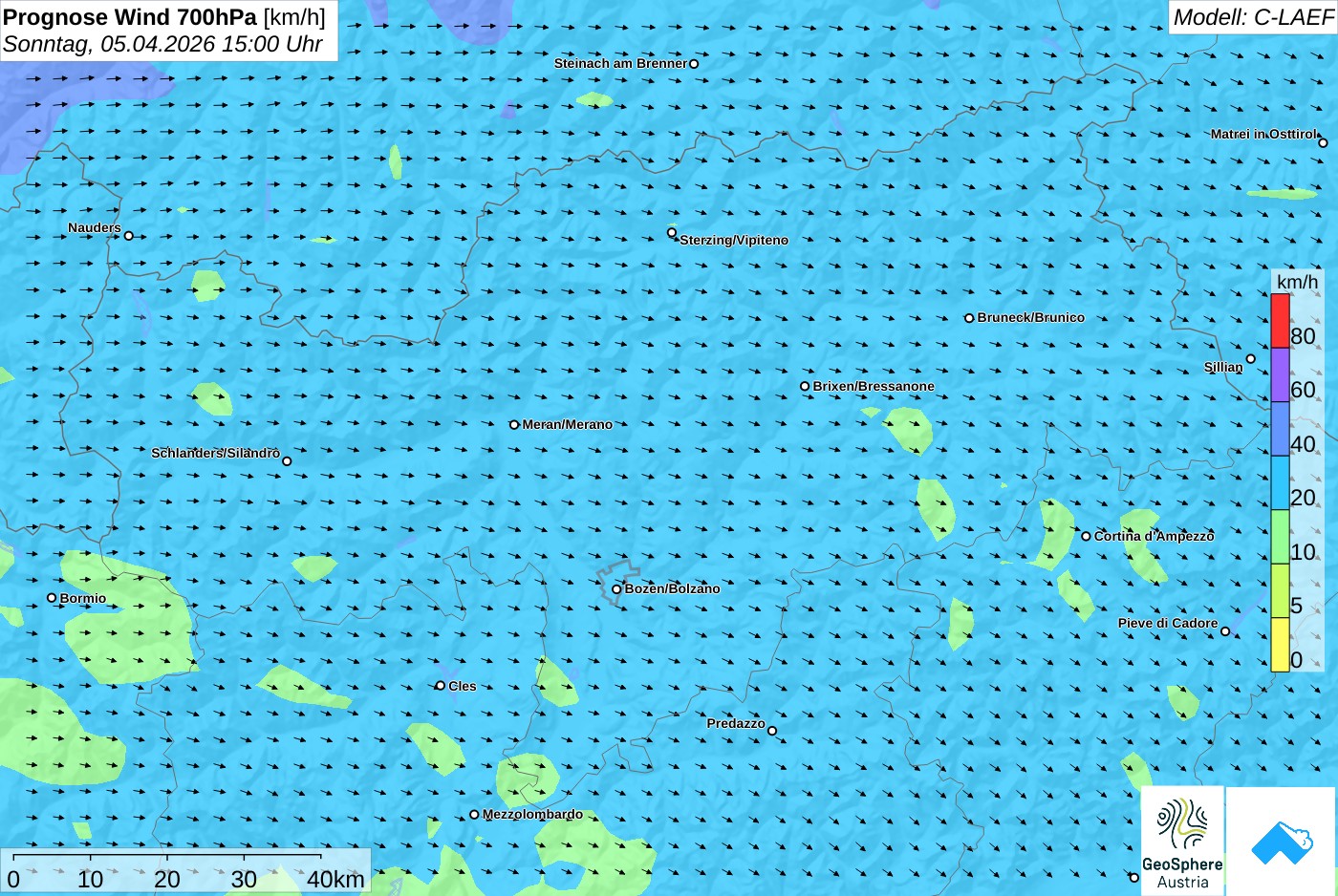1338x896 pixels.
Task: Click the 'Brixen/Bressanone' label text
Action: point(874,387)
